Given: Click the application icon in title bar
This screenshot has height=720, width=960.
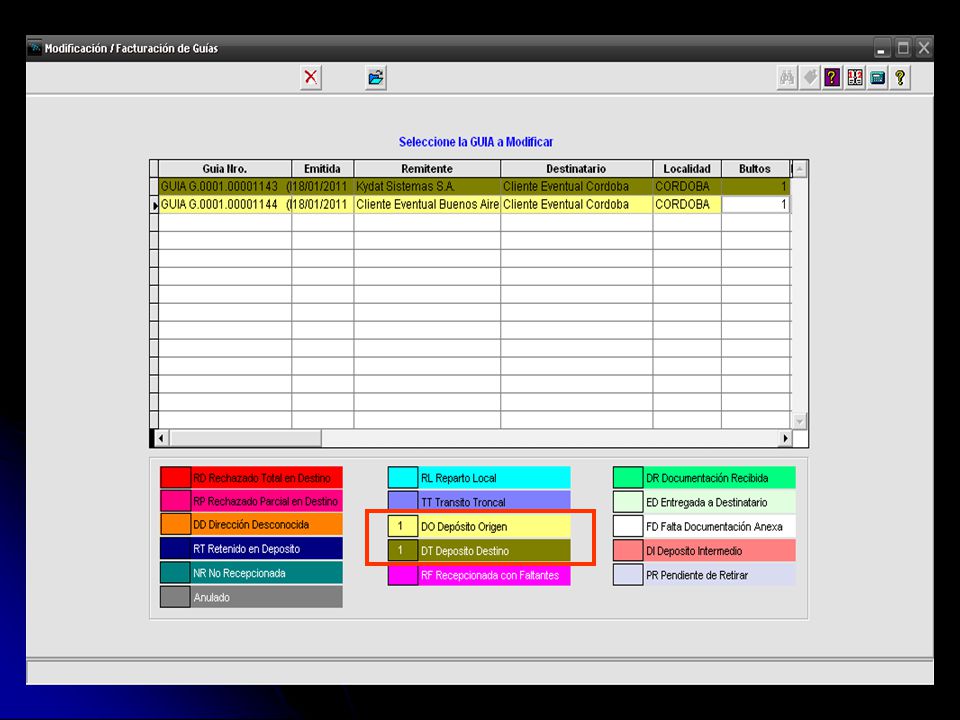Looking at the screenshot, I should (35, 48).
